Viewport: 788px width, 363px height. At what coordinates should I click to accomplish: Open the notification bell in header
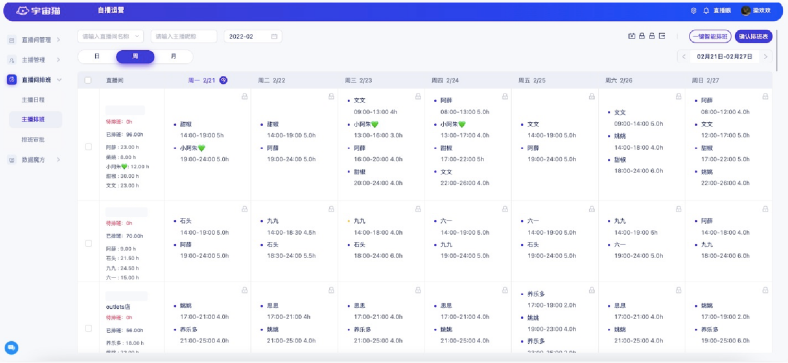coord(706,11)
